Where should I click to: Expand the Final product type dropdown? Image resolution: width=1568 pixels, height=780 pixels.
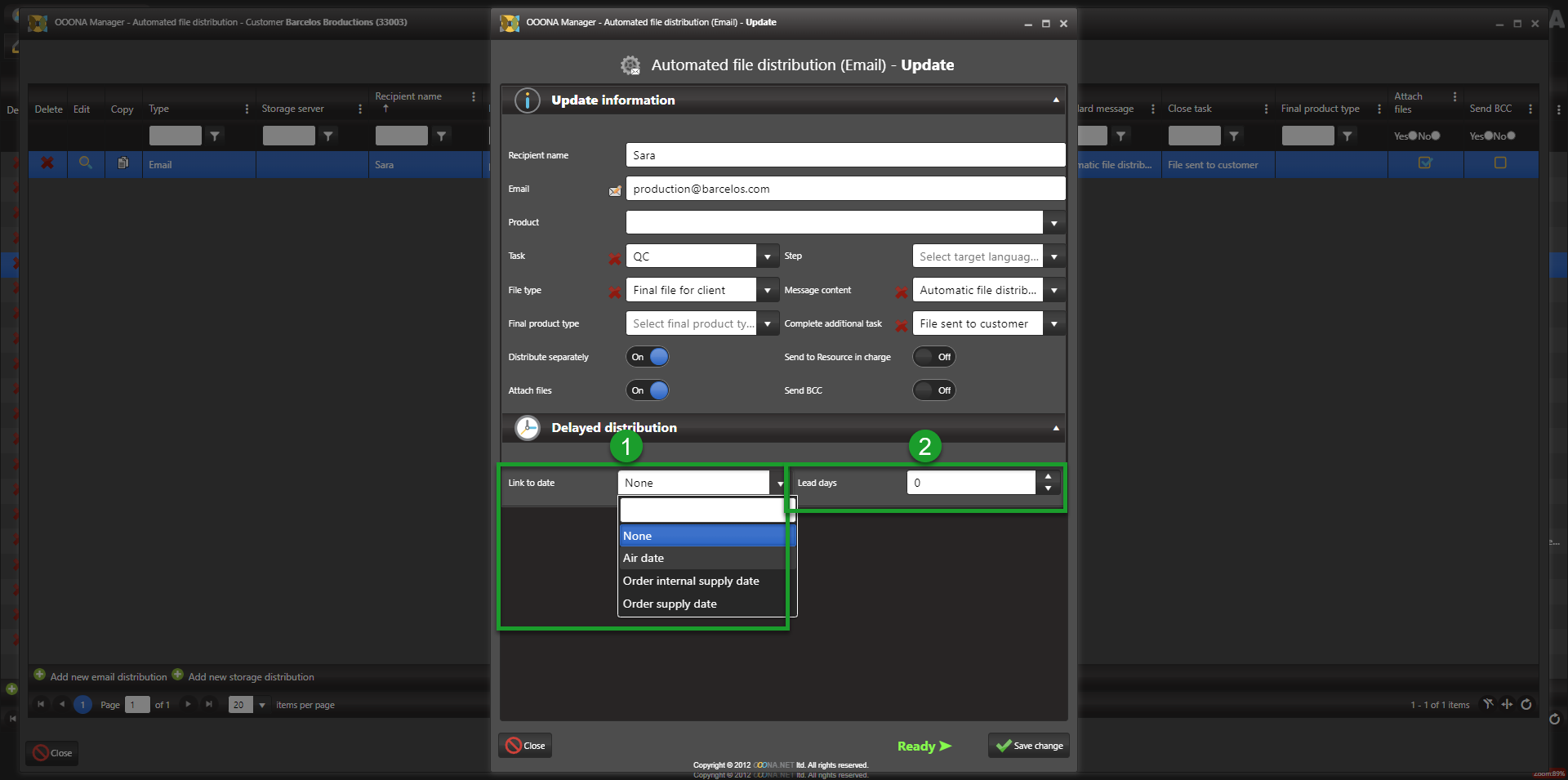tap(767, 324)
